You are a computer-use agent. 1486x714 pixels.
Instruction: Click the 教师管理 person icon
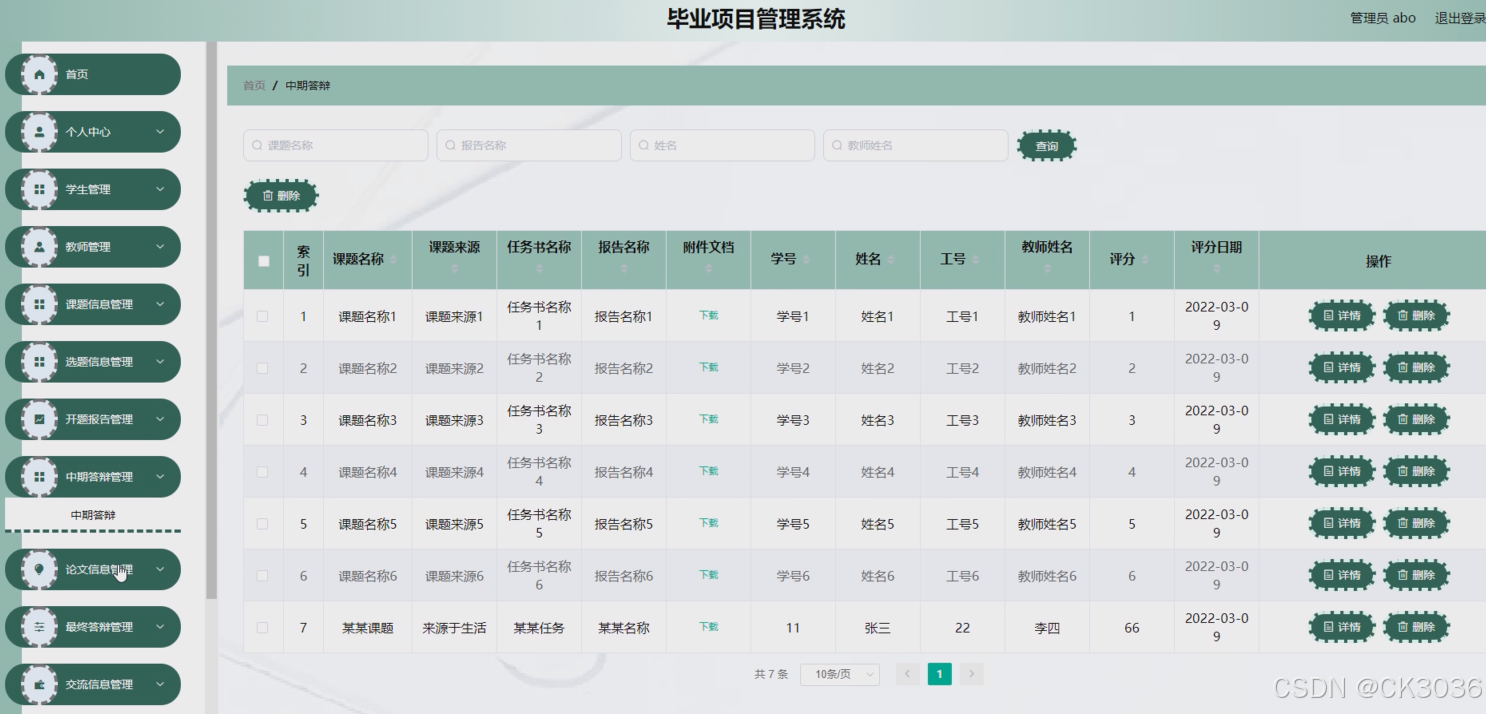tap(39, 247)
